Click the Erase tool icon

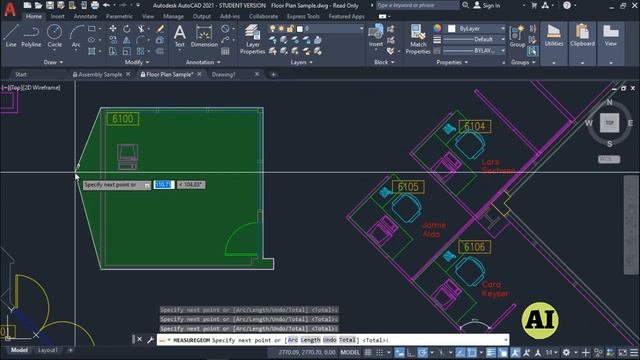point(160,29)
